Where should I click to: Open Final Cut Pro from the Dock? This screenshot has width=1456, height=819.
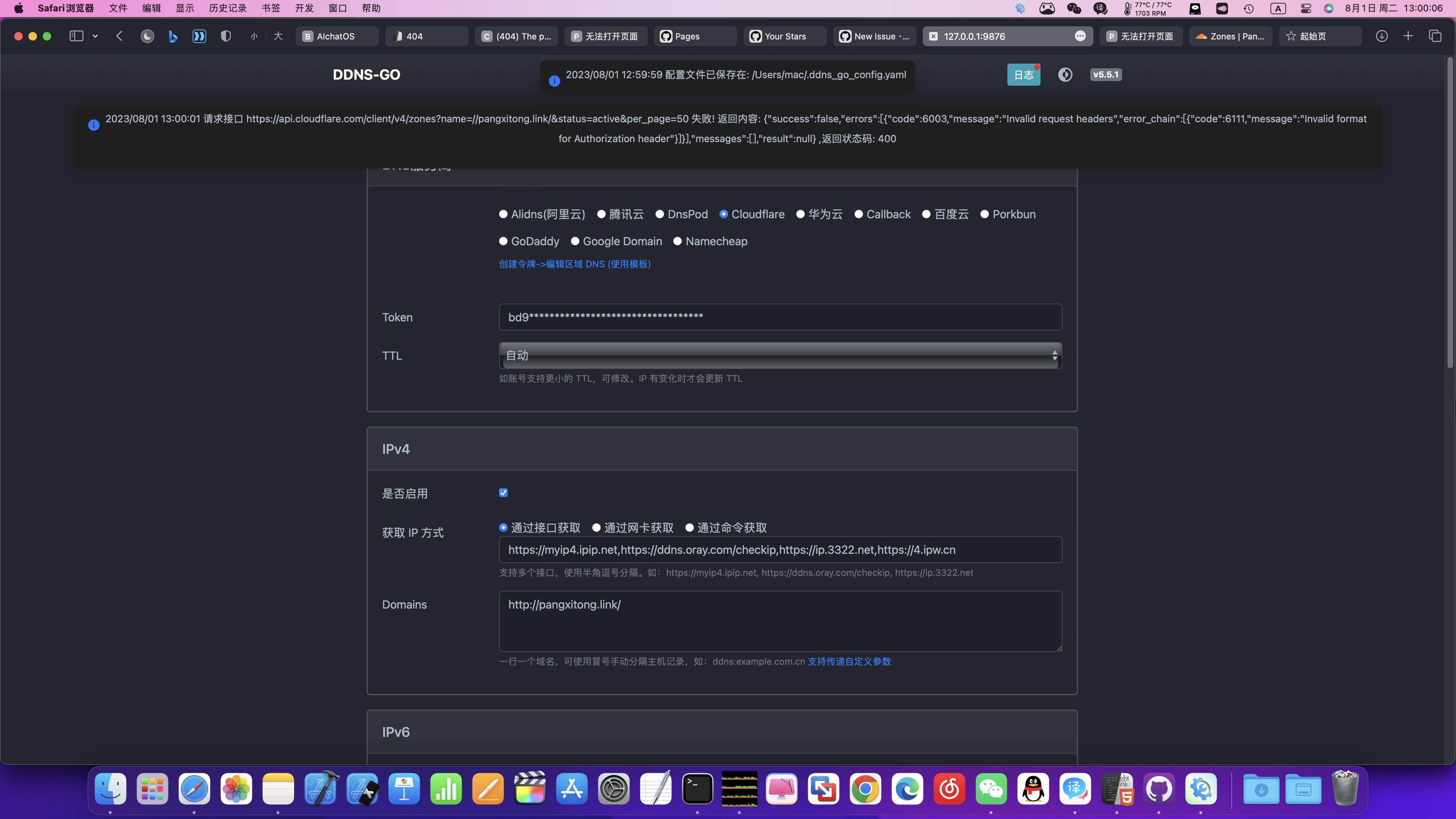530,789
